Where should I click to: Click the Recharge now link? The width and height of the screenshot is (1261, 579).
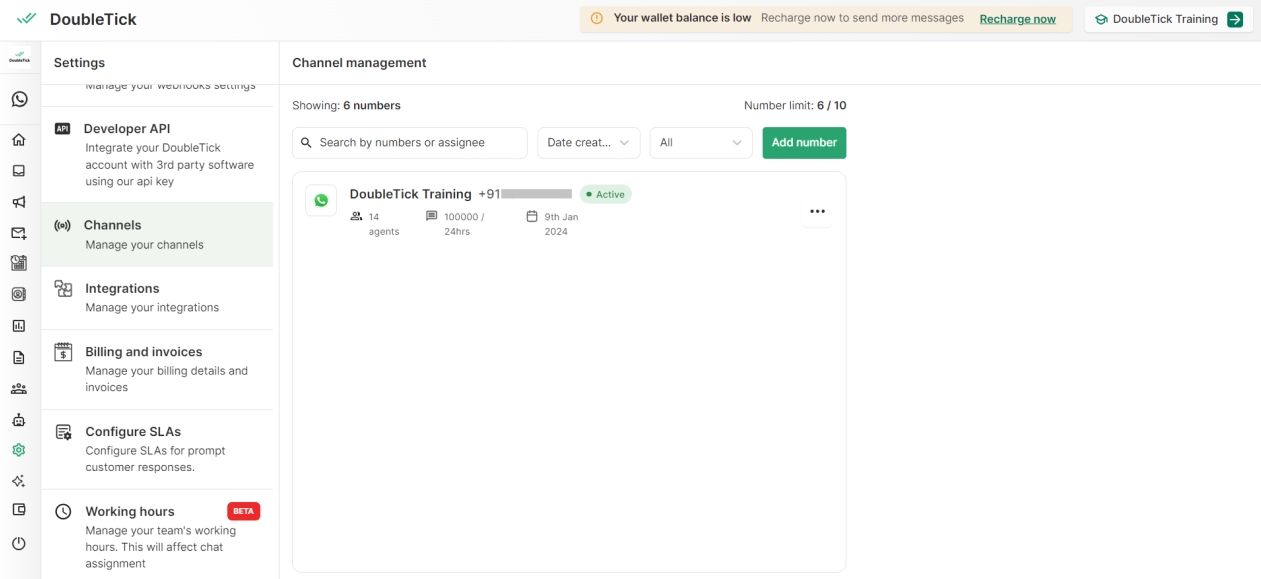coord(1017,19)
